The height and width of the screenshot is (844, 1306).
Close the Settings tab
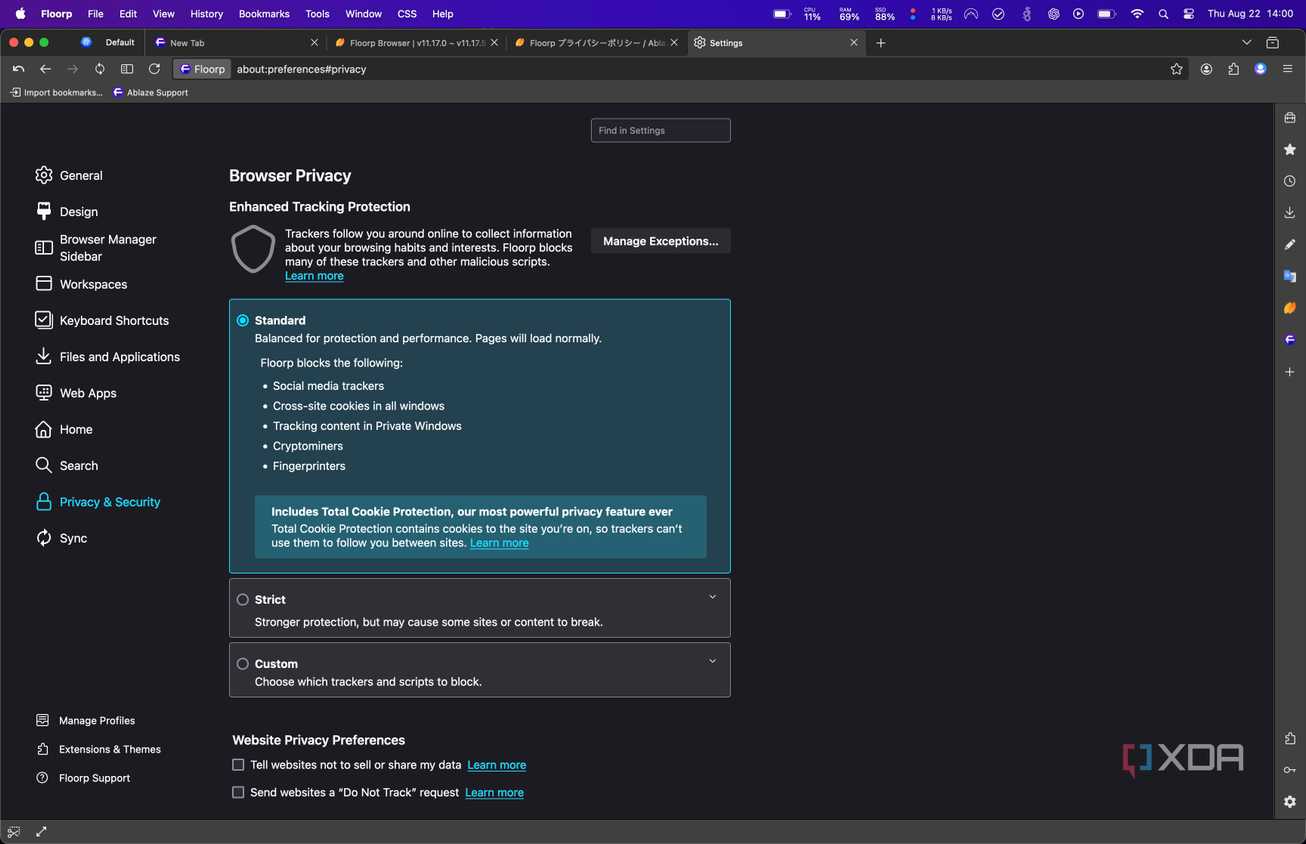pyautogui.click(x=854, y=43)
